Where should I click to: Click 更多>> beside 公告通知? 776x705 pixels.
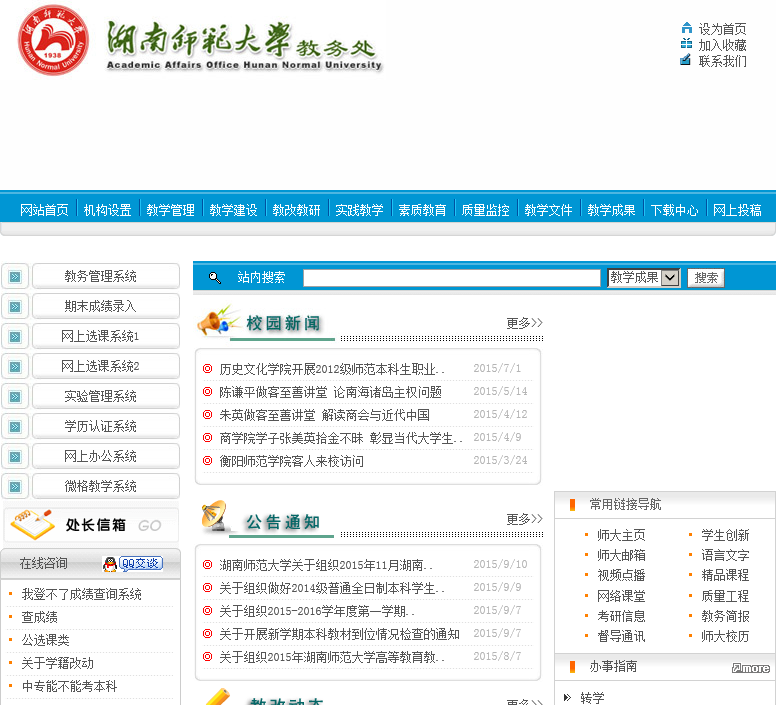click(x=525, y=519)
